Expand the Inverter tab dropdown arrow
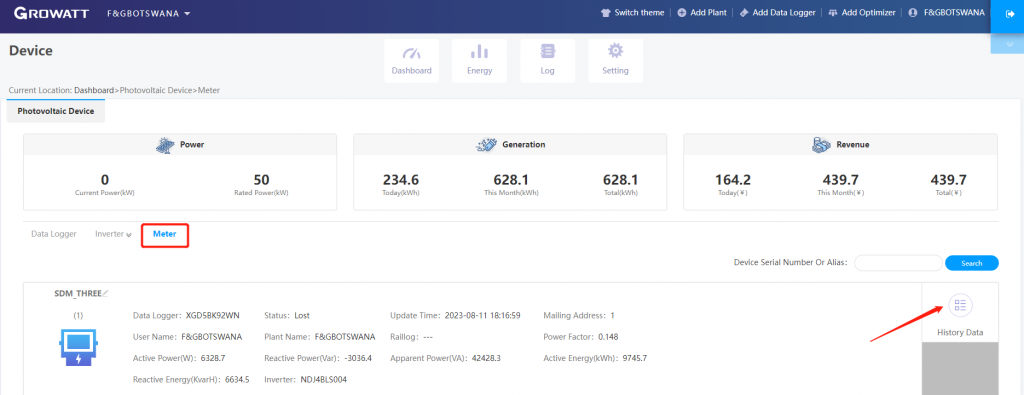 coord(129,235)
